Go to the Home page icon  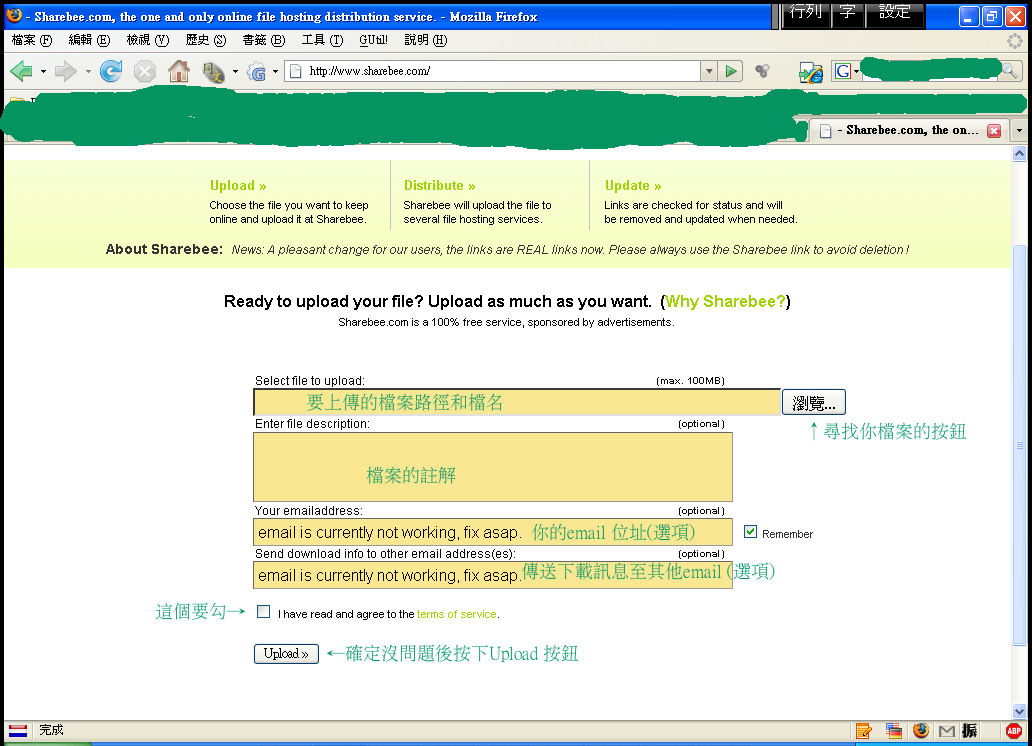click(x=178, y=70)
